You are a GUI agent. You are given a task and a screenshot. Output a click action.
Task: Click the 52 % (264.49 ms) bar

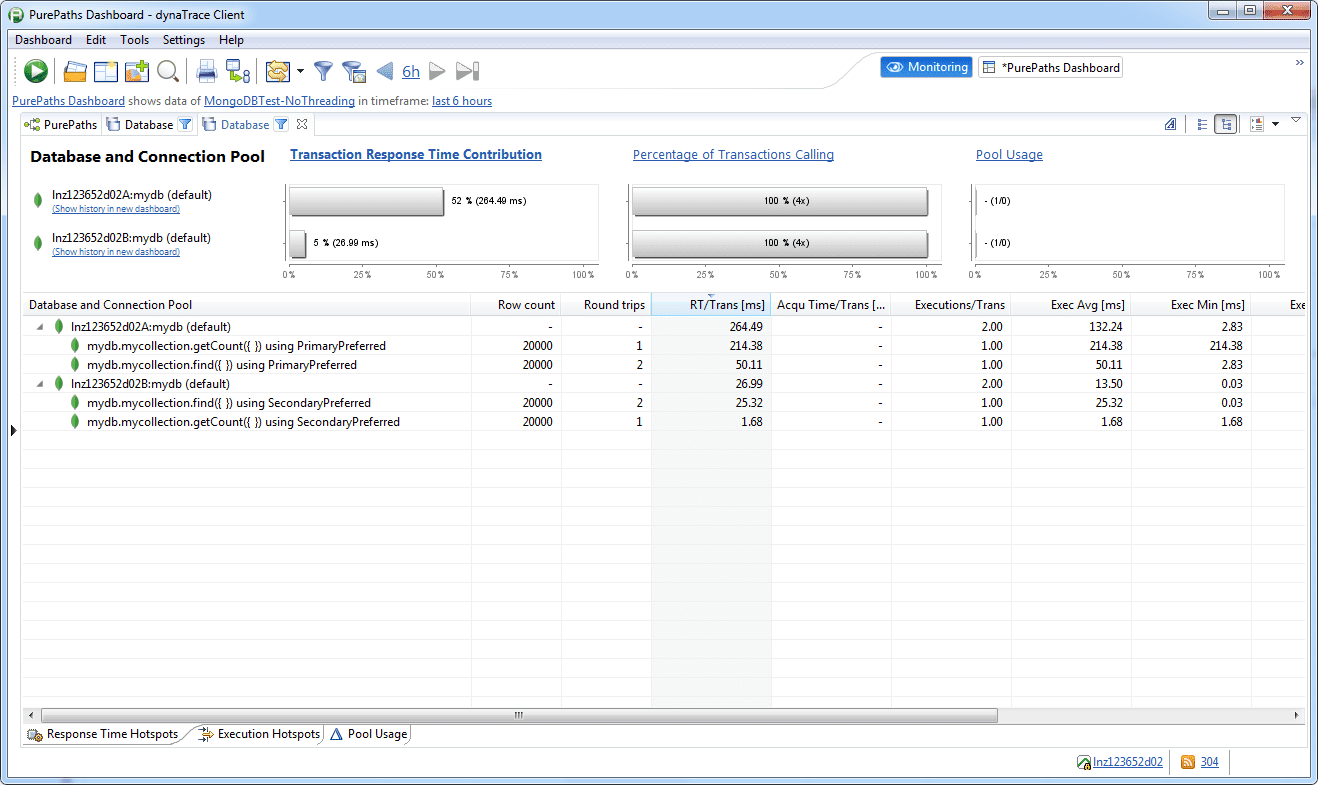[366, 201]
